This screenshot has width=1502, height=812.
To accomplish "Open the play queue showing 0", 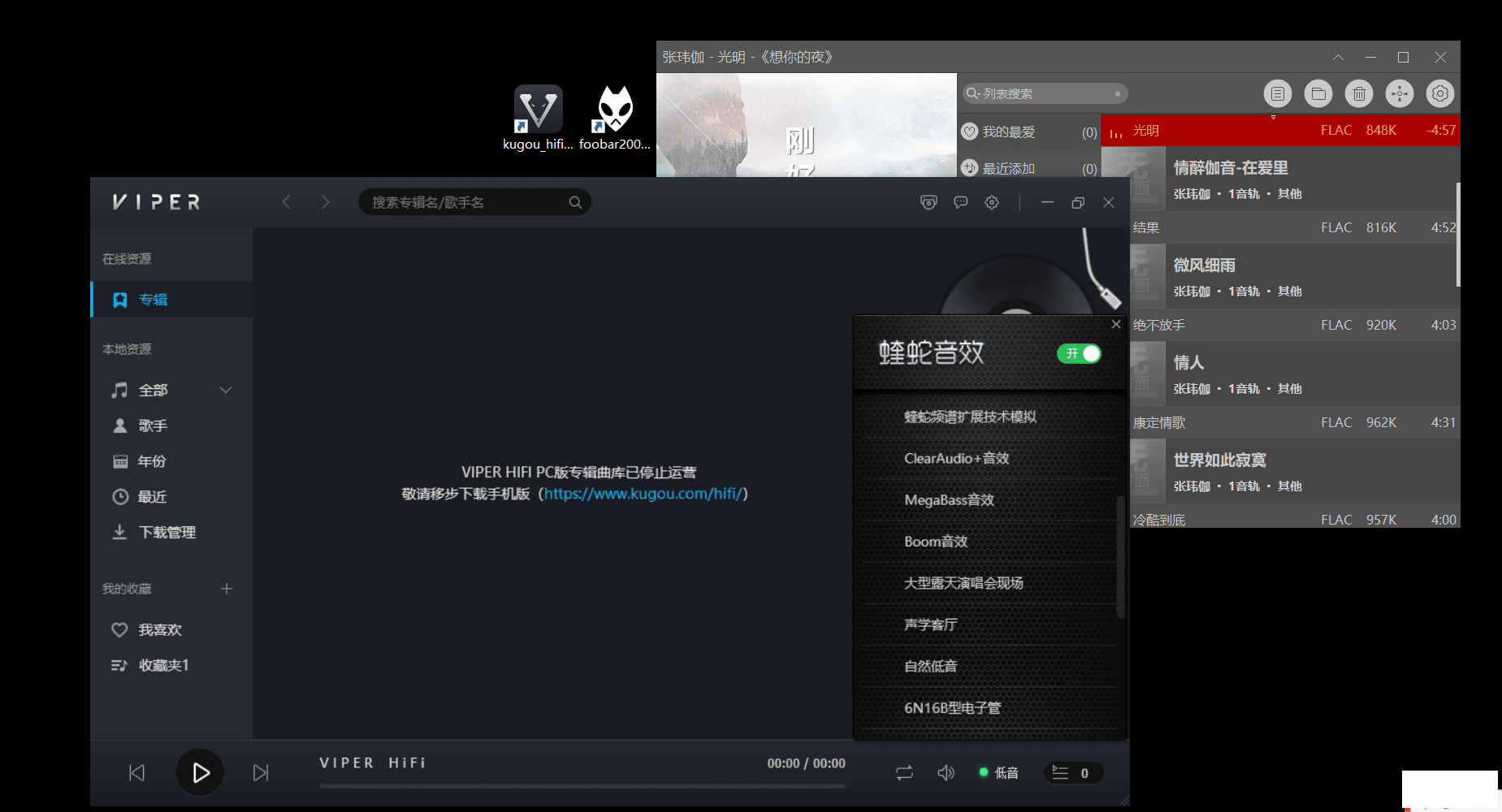I will (x=1072, y=773).
